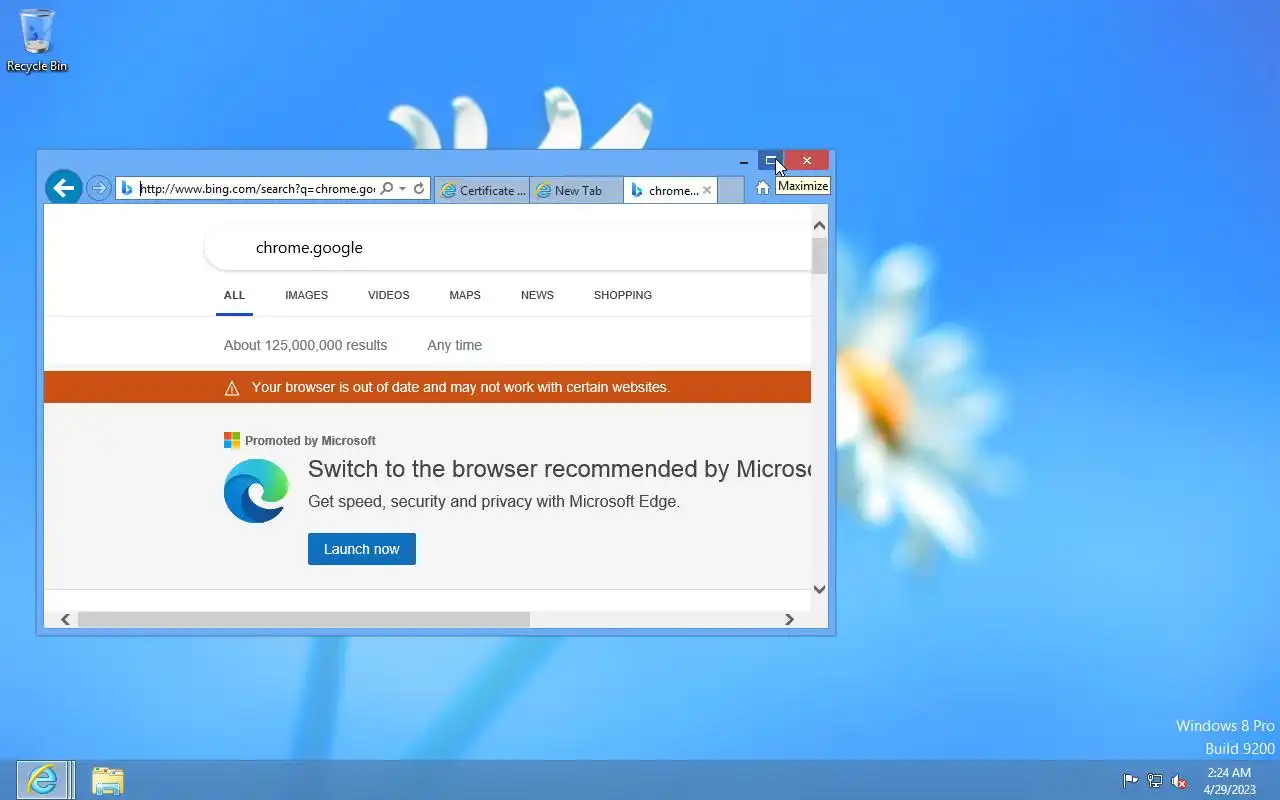This screenshot has height=800, width=1280.
Task: Click the warning triangle icon in banner
Action: 232,388
